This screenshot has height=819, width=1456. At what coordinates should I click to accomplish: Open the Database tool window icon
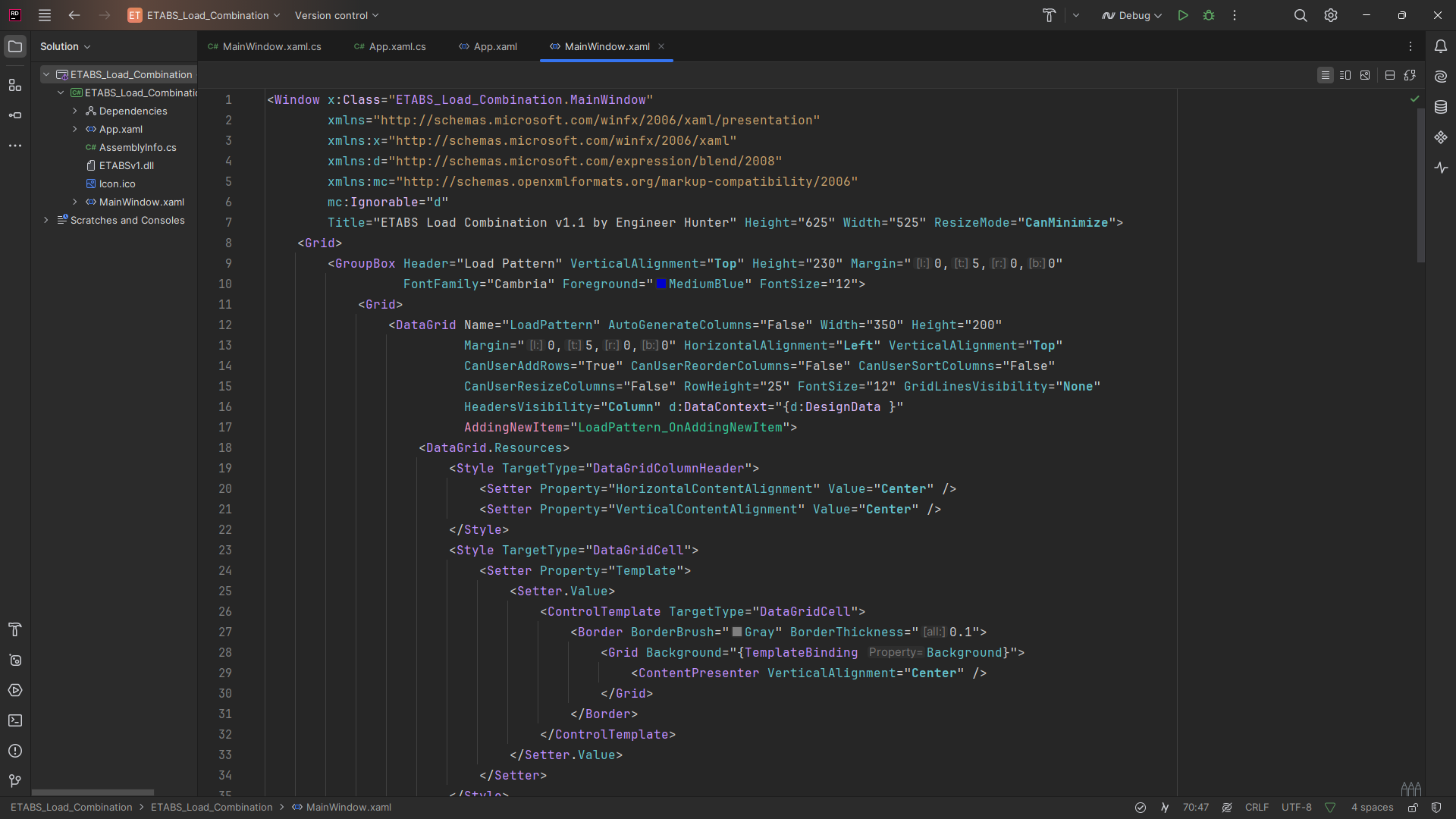point(1440,108)
